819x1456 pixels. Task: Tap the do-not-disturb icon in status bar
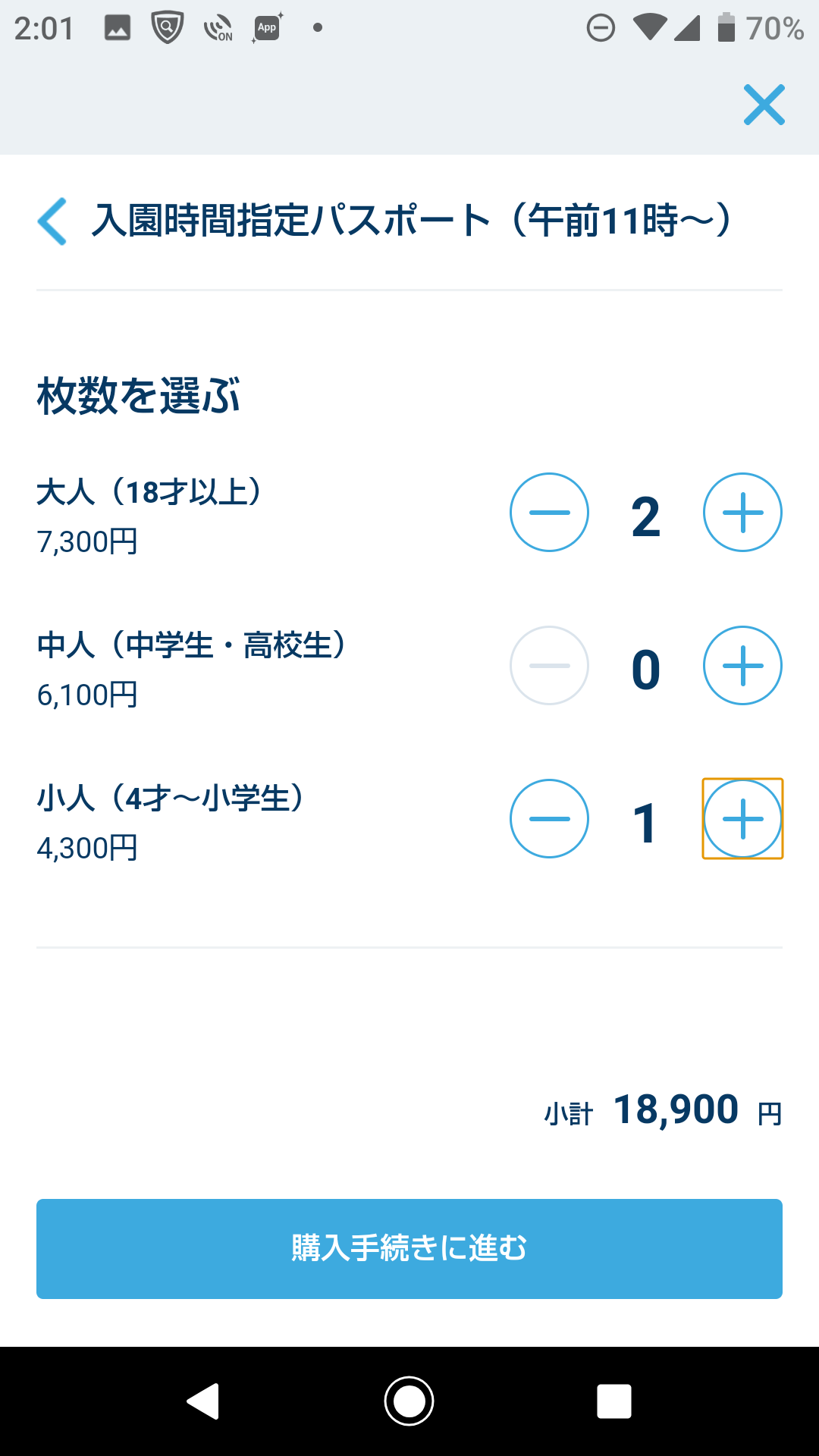coord(601,29)
